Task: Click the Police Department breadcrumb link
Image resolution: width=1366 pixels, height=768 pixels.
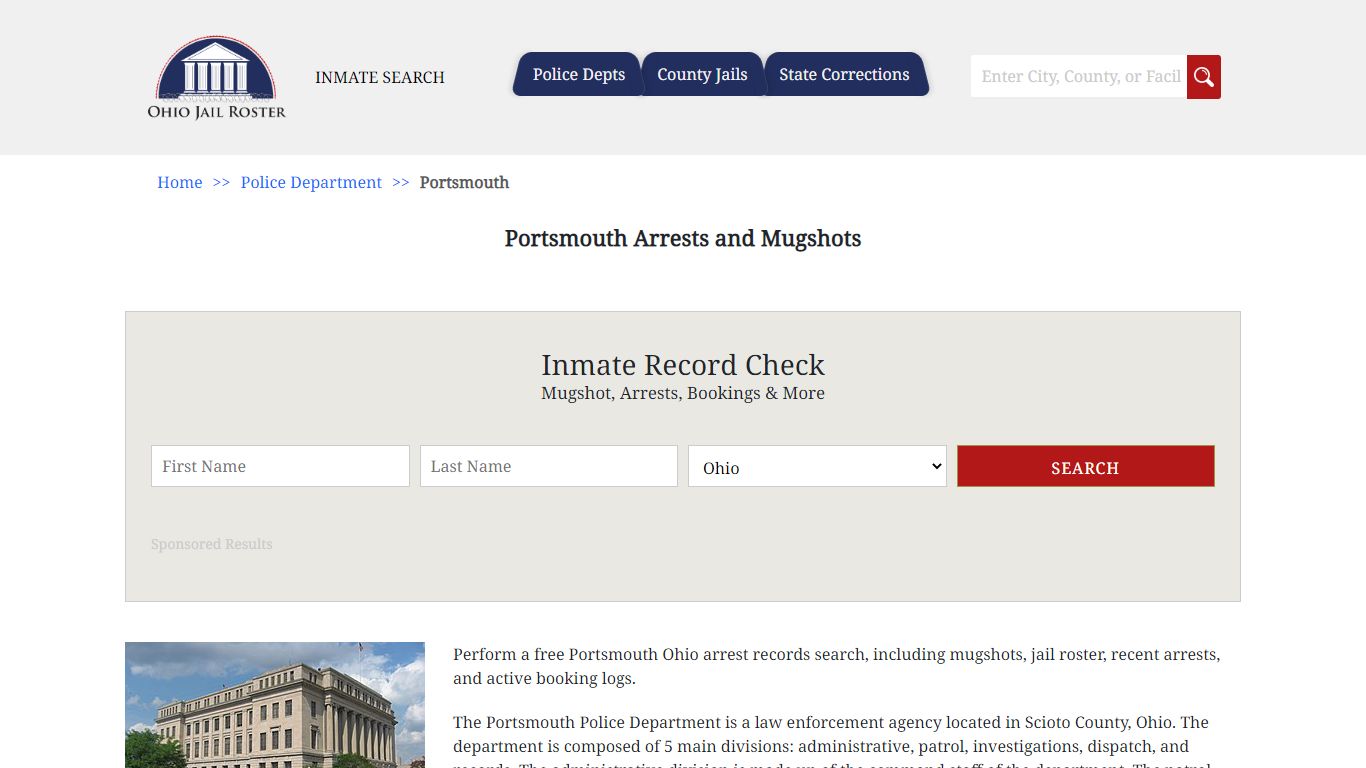Action: click(x=311, y=182)
